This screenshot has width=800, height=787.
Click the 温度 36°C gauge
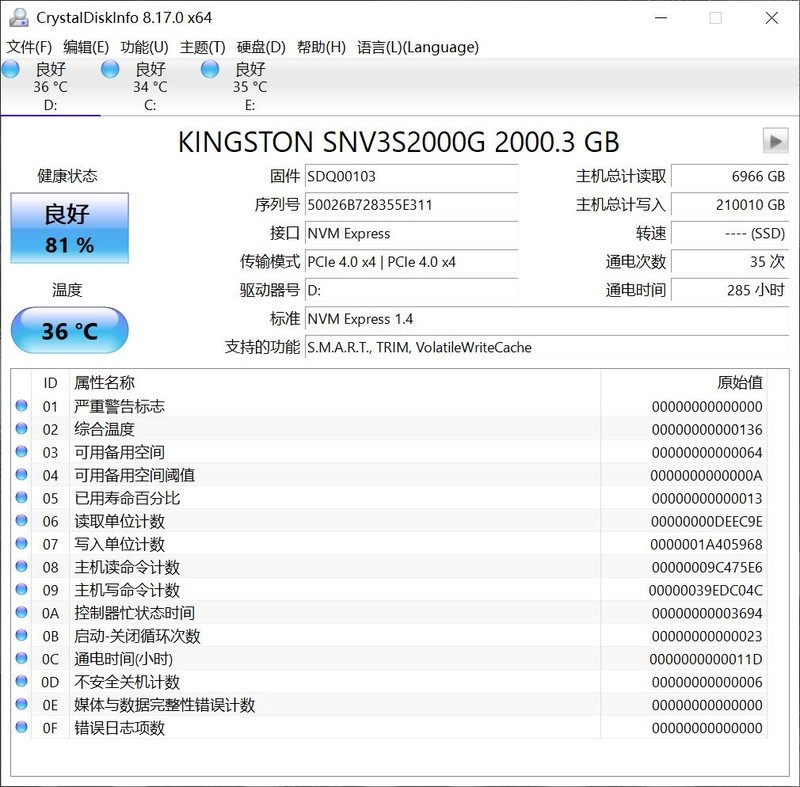pos(69,329)
